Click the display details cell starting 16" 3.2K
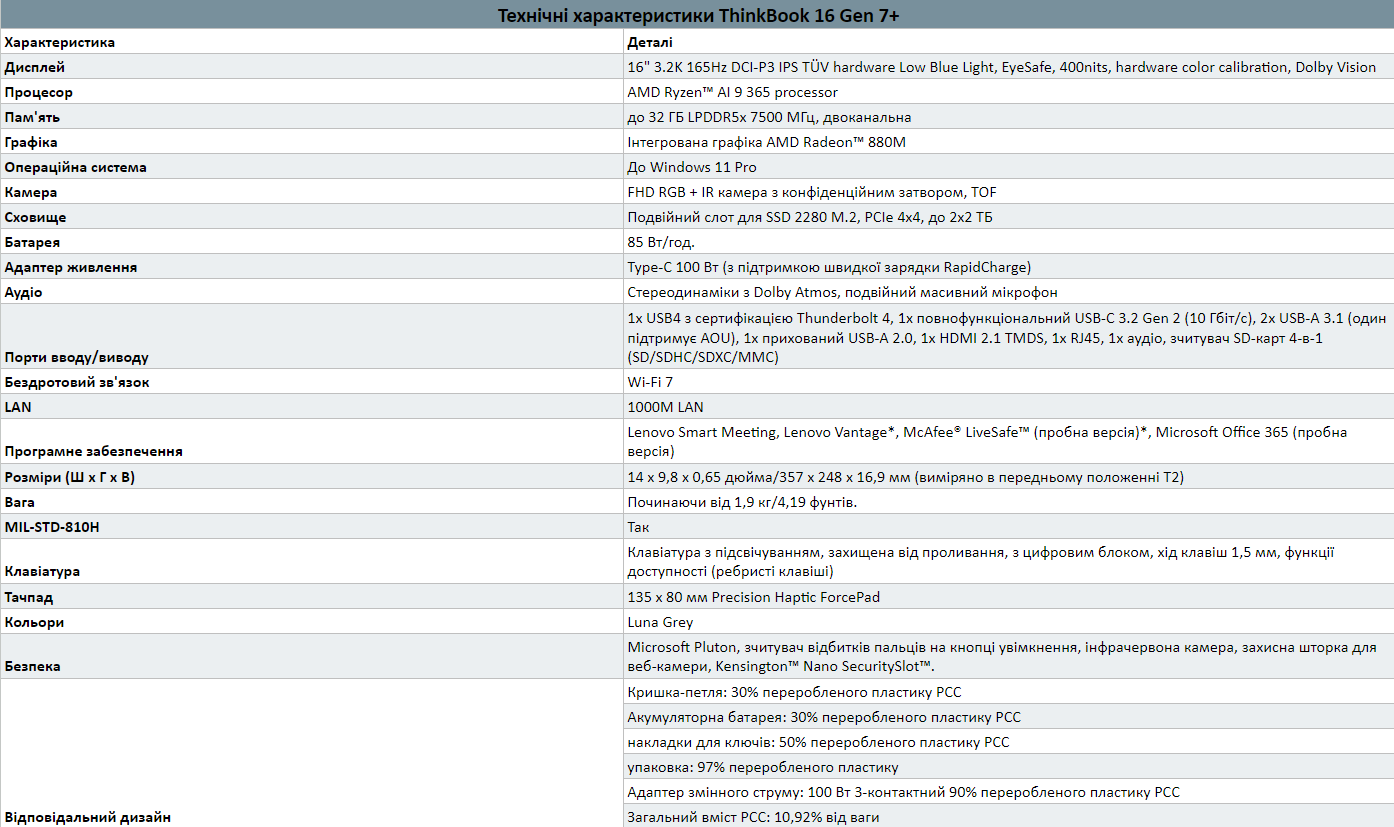The height and width of the screenshot is (827, 1394). click(1008, 67)
